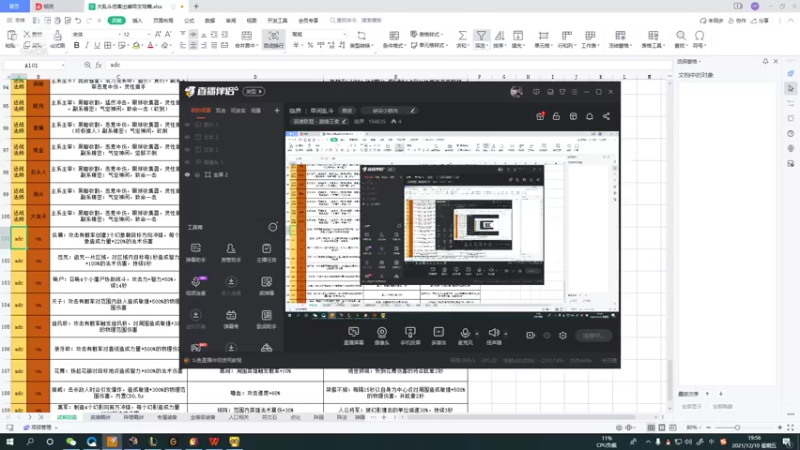This screenshot has height=450, width=800.
Task: Click the Share button in WPS
Action: [x=761, y=20]
